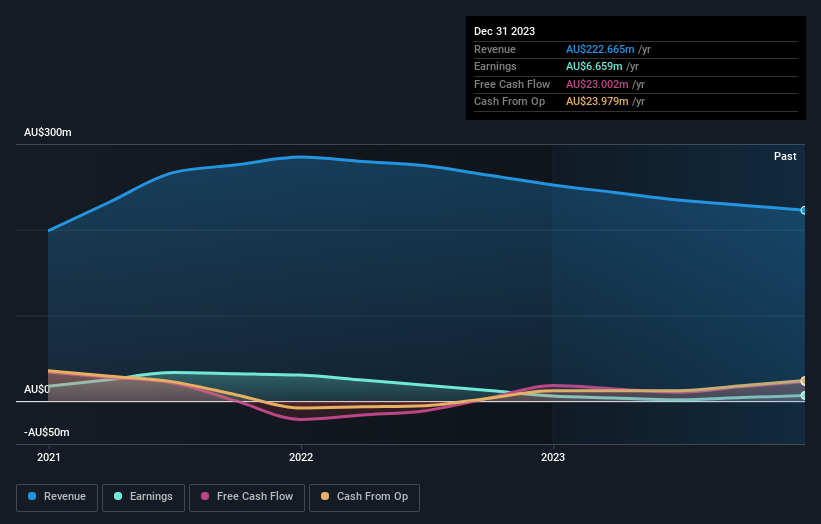Click the 2021 x-axis label
Viewport: 821px width, 524px height.
point(49,458)
